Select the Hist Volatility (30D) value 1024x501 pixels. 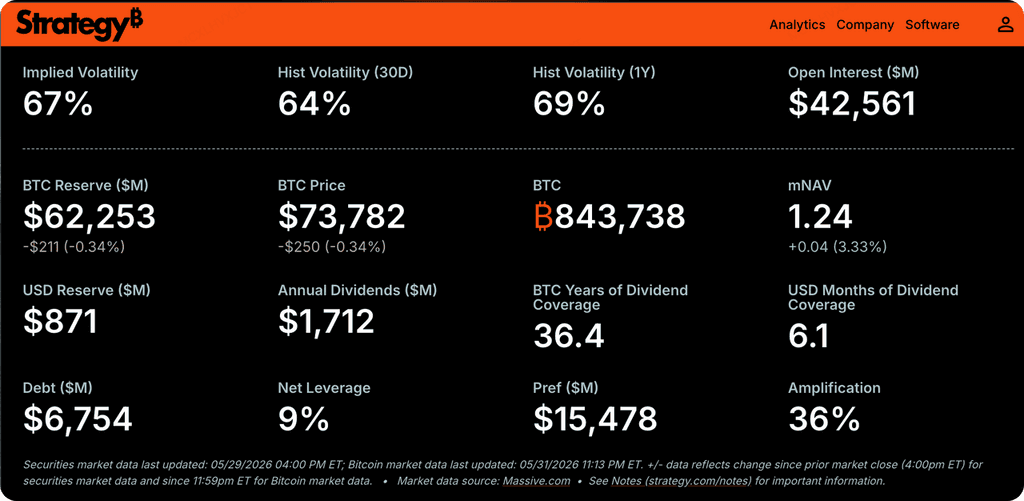click(314, 105)
